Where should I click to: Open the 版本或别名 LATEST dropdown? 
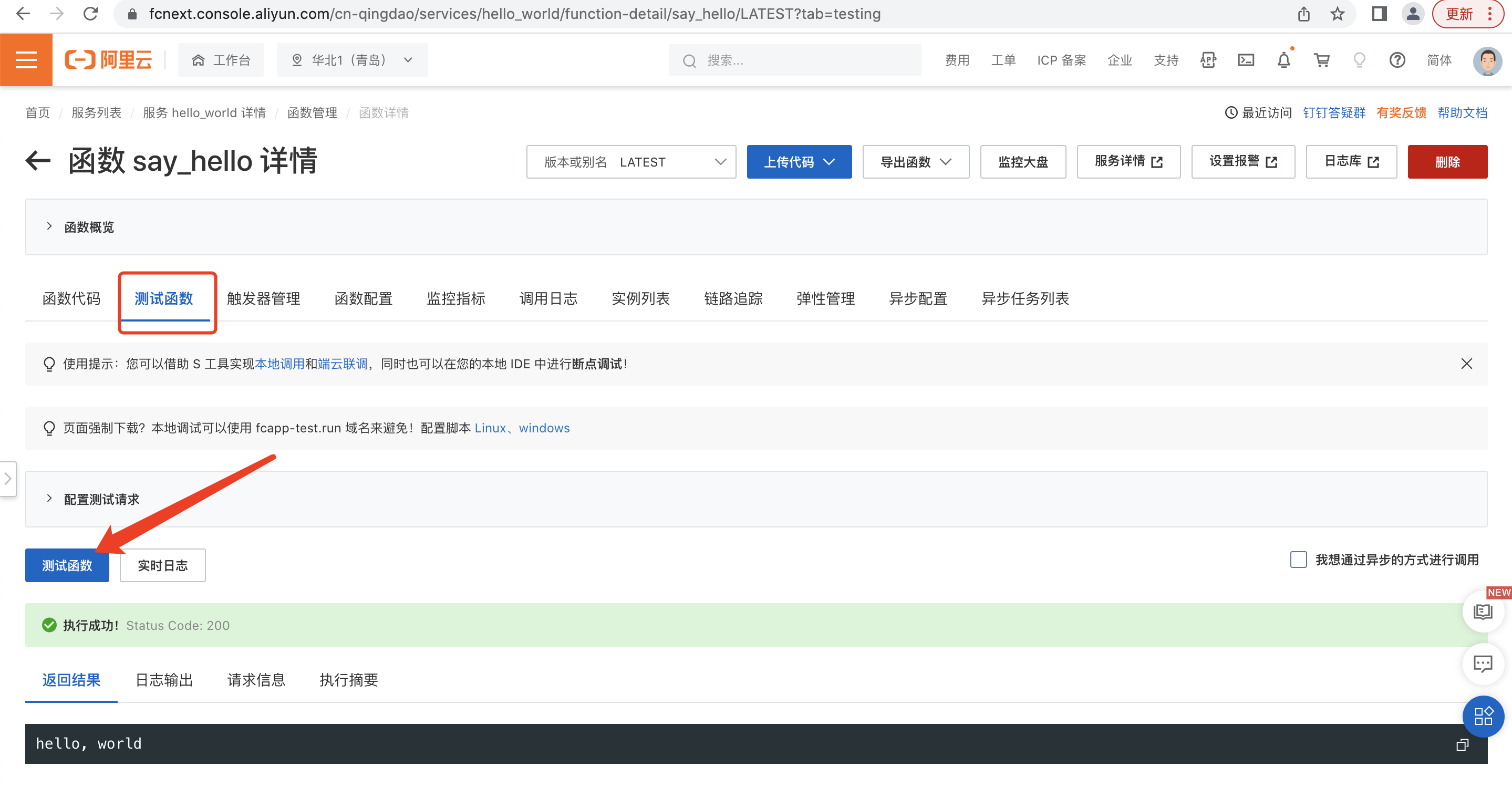(631, 162)
